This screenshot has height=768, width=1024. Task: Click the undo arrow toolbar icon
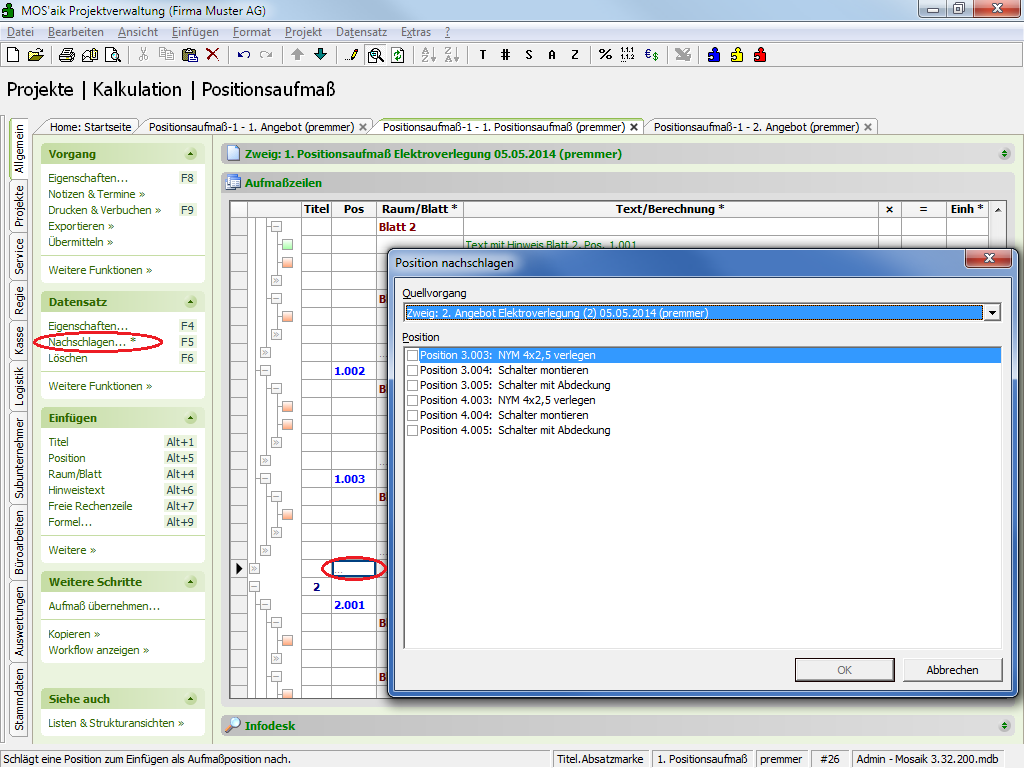click(x=244, y=54)
